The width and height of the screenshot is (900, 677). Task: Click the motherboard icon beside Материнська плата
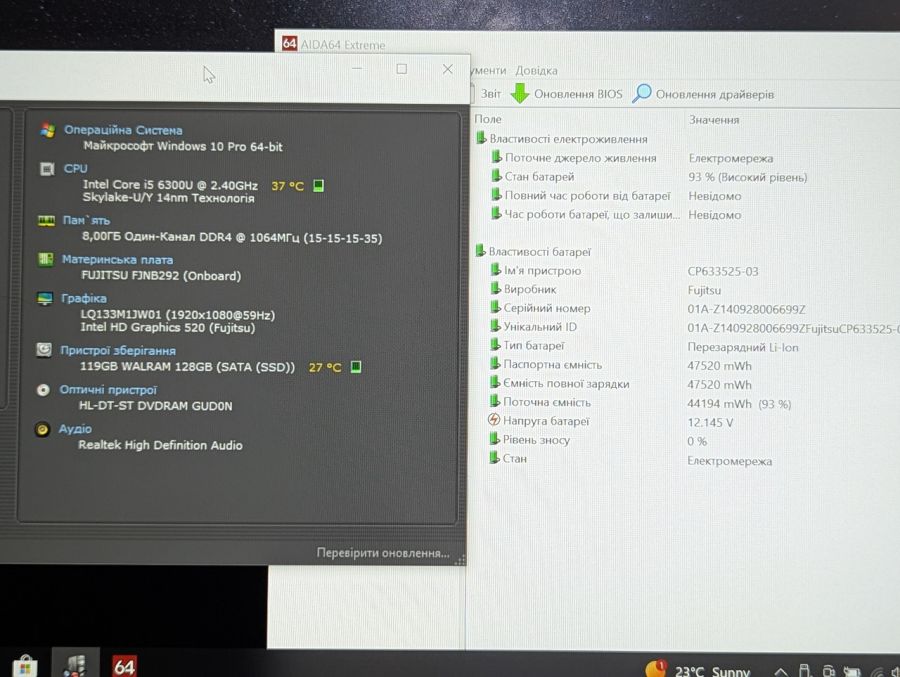45,260
